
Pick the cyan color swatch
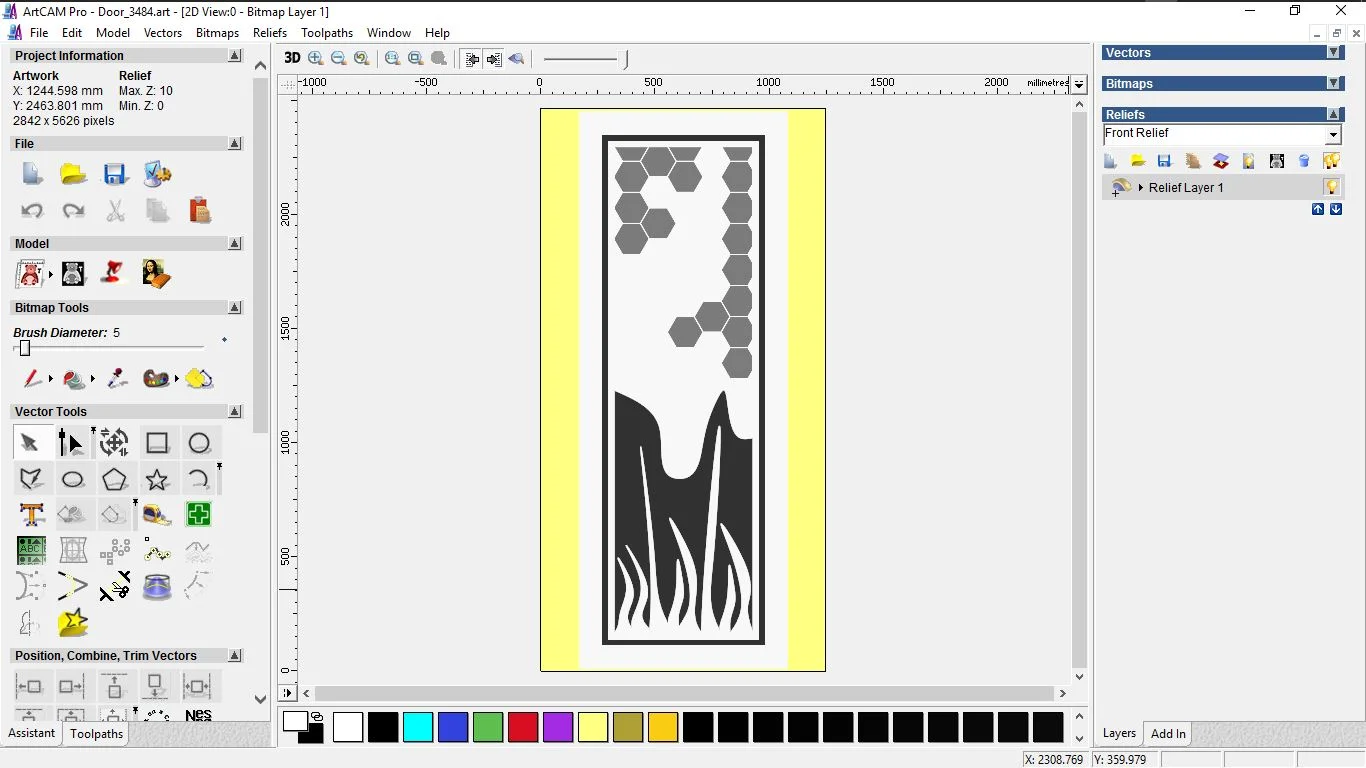coord(418,727)
